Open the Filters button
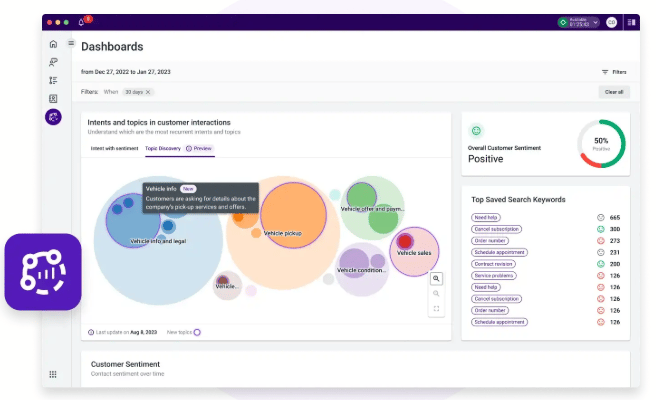The height and width of the screenshot is (400, 656). [x=614, y=72]
